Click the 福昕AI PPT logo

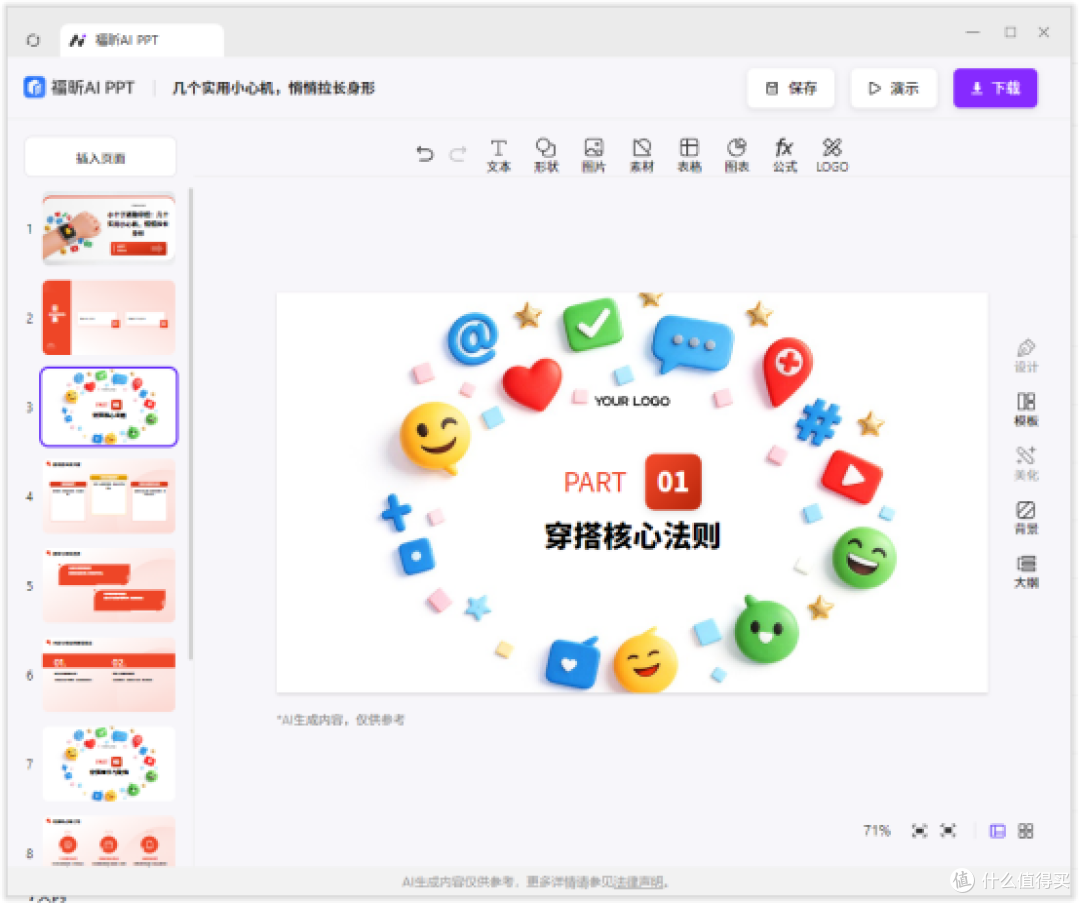[79, 88]
